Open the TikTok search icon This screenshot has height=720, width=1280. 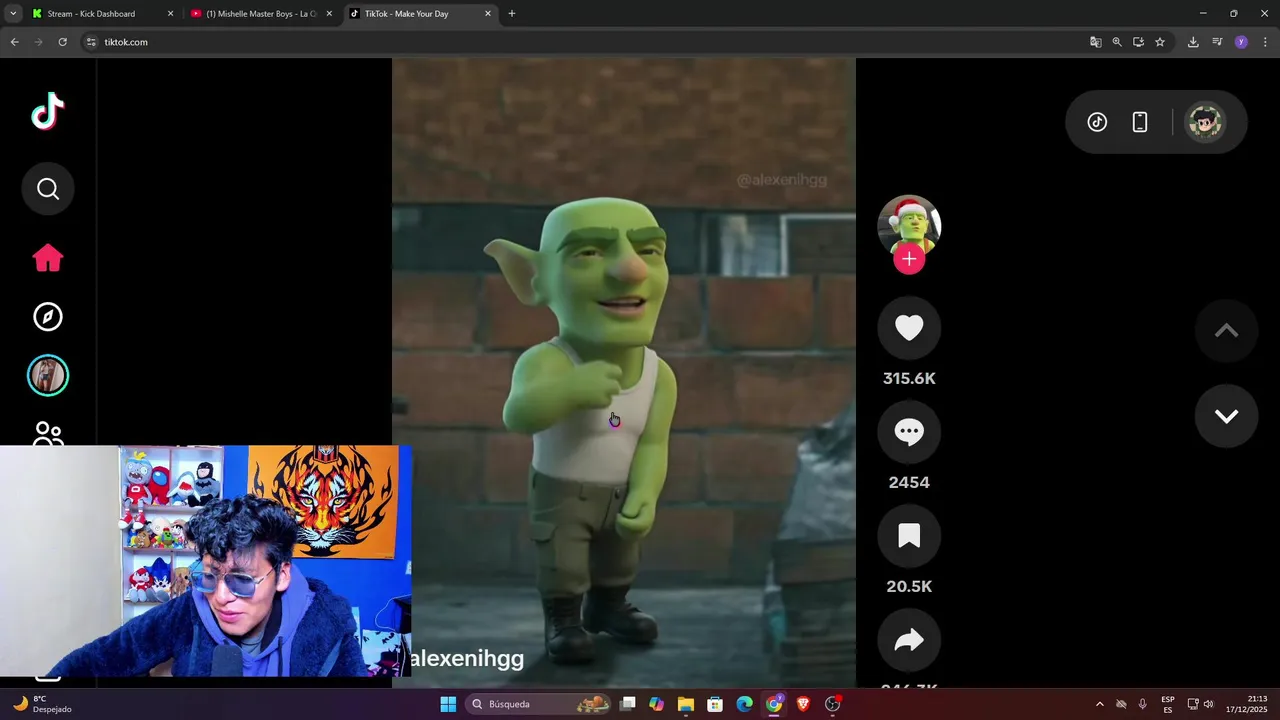point(48,189)
